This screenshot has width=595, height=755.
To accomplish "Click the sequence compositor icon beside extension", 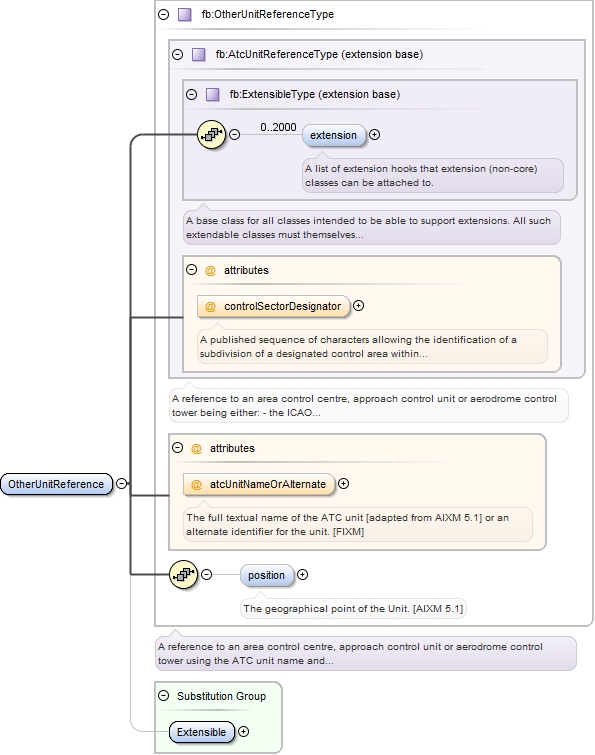I will (x=211, y=134).
